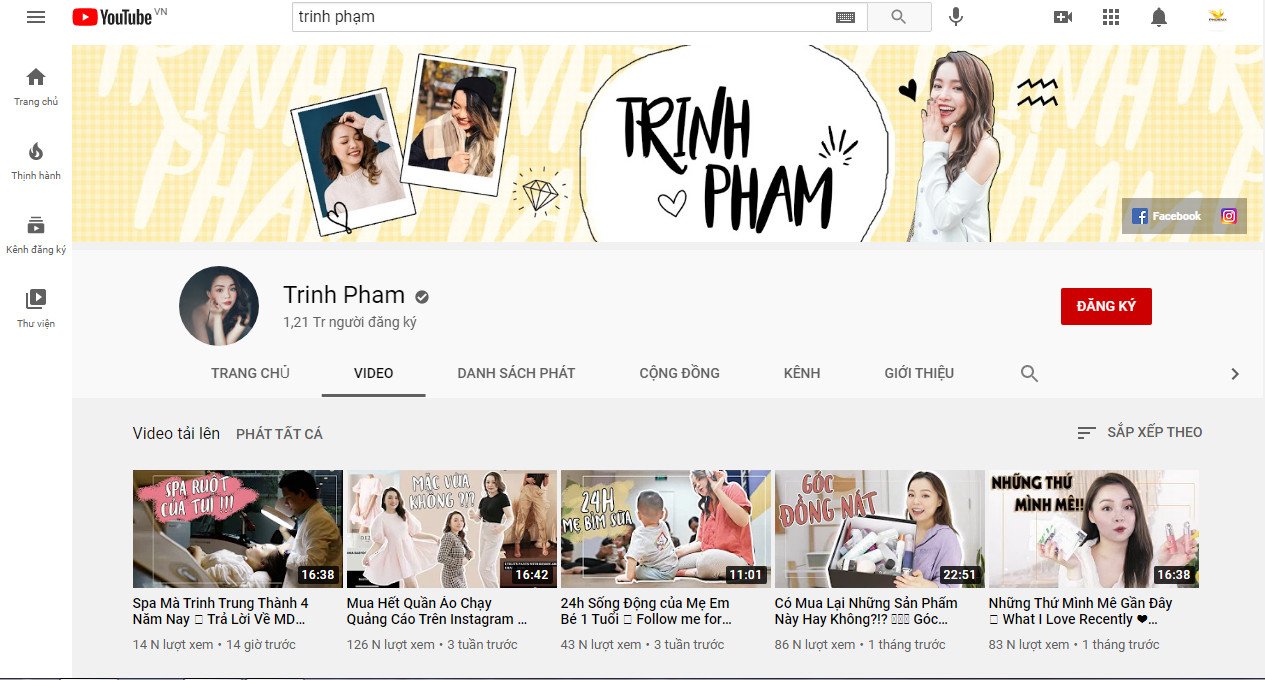Open Thư viện library in sidebar
1265x680 pixels.
click(36, 308)
